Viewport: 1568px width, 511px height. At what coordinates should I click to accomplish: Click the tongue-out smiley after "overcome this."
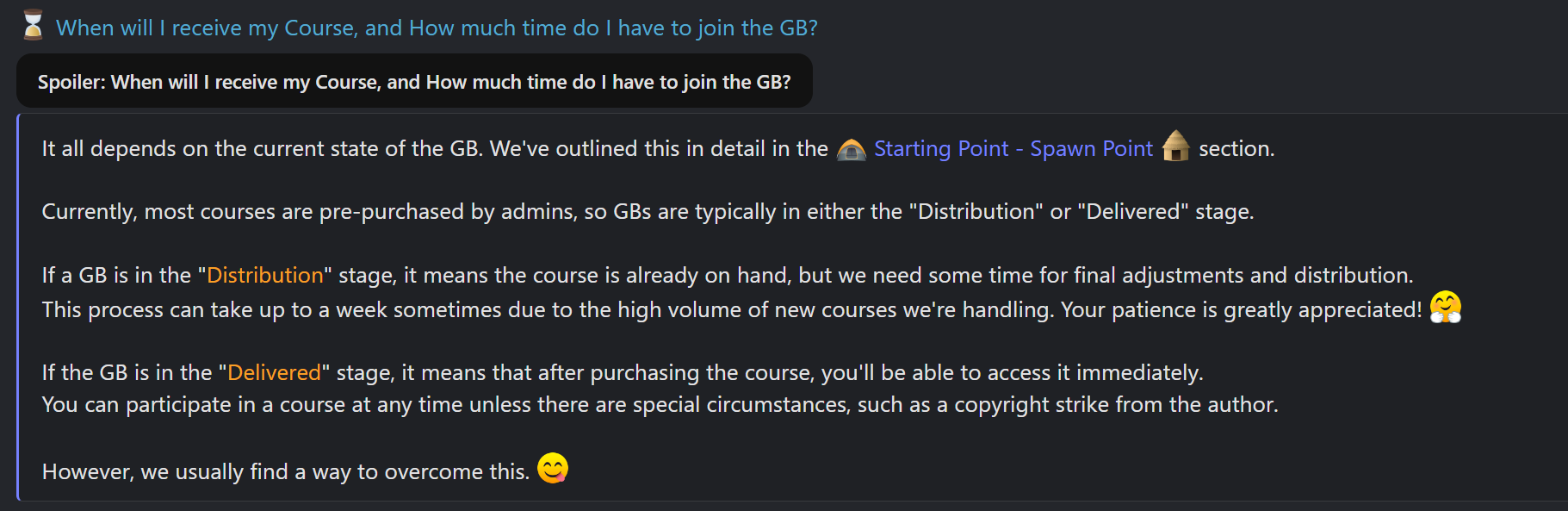coord(553,468)
